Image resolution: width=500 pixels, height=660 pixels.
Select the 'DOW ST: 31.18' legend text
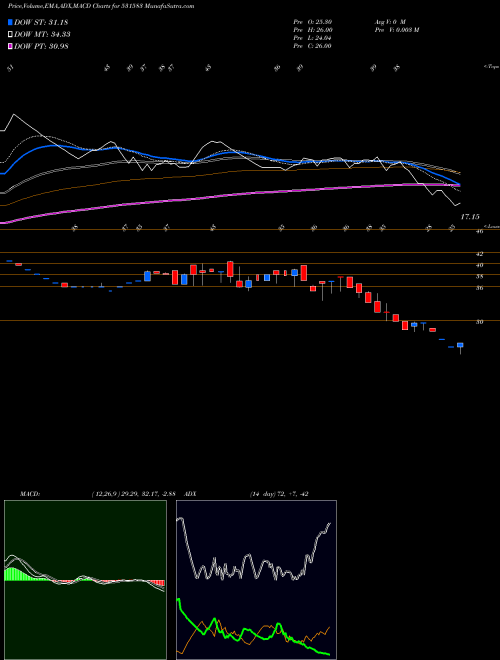coord(41,22)
